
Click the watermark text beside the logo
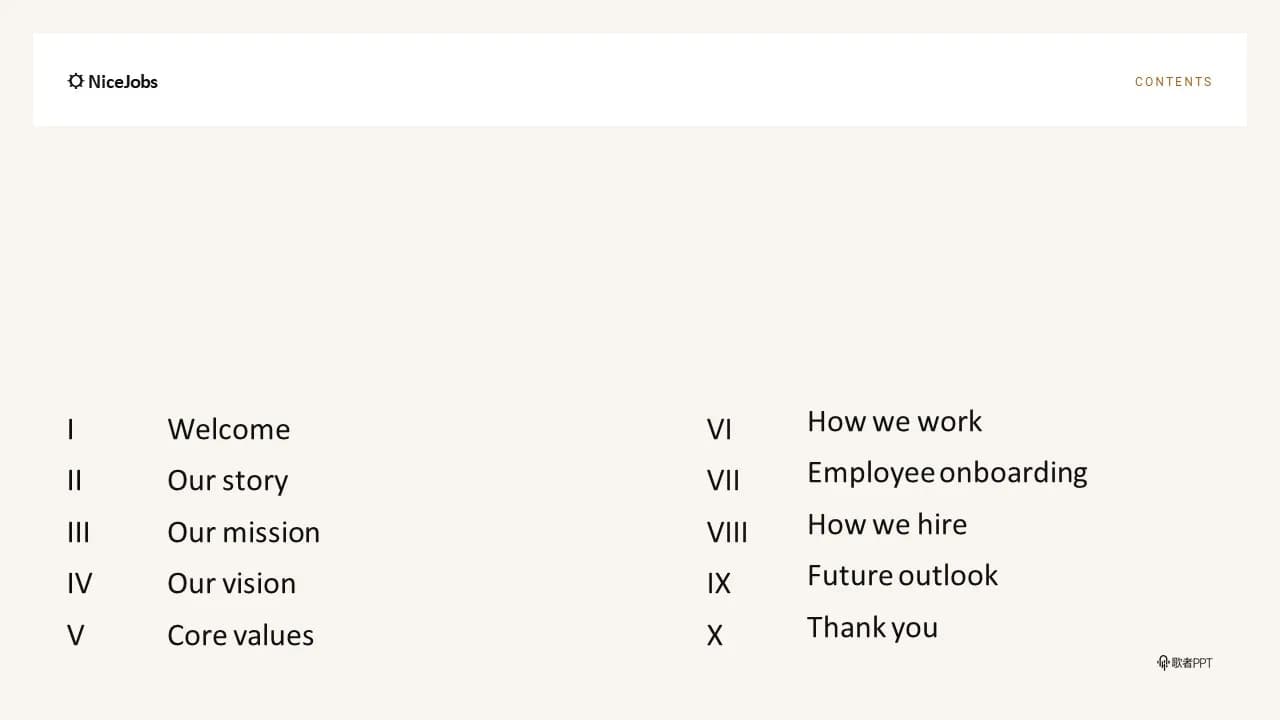(1192, 662)
